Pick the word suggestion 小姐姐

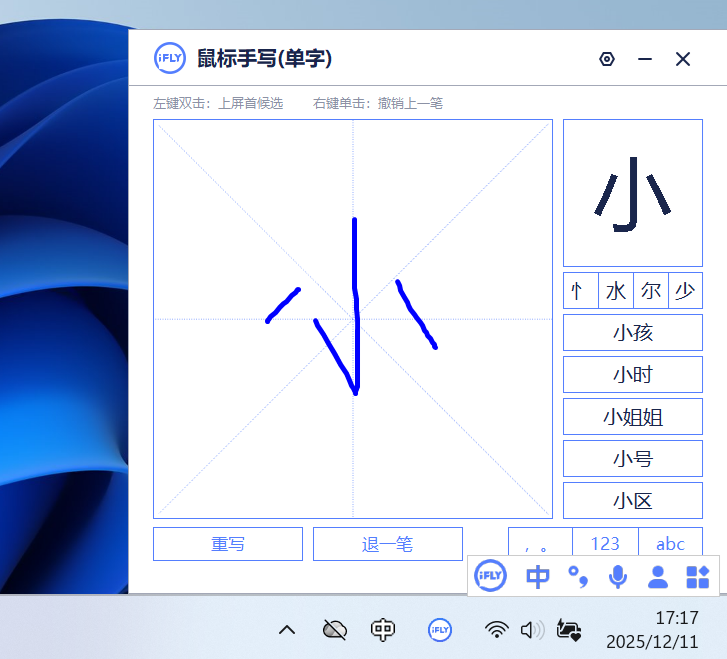(x=632, y=417)
